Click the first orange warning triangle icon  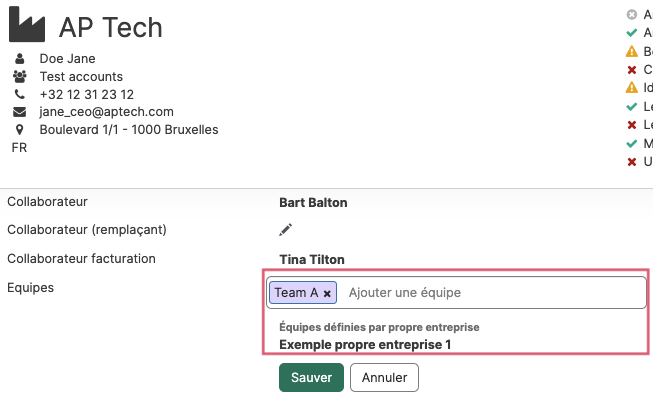point(632,51)
